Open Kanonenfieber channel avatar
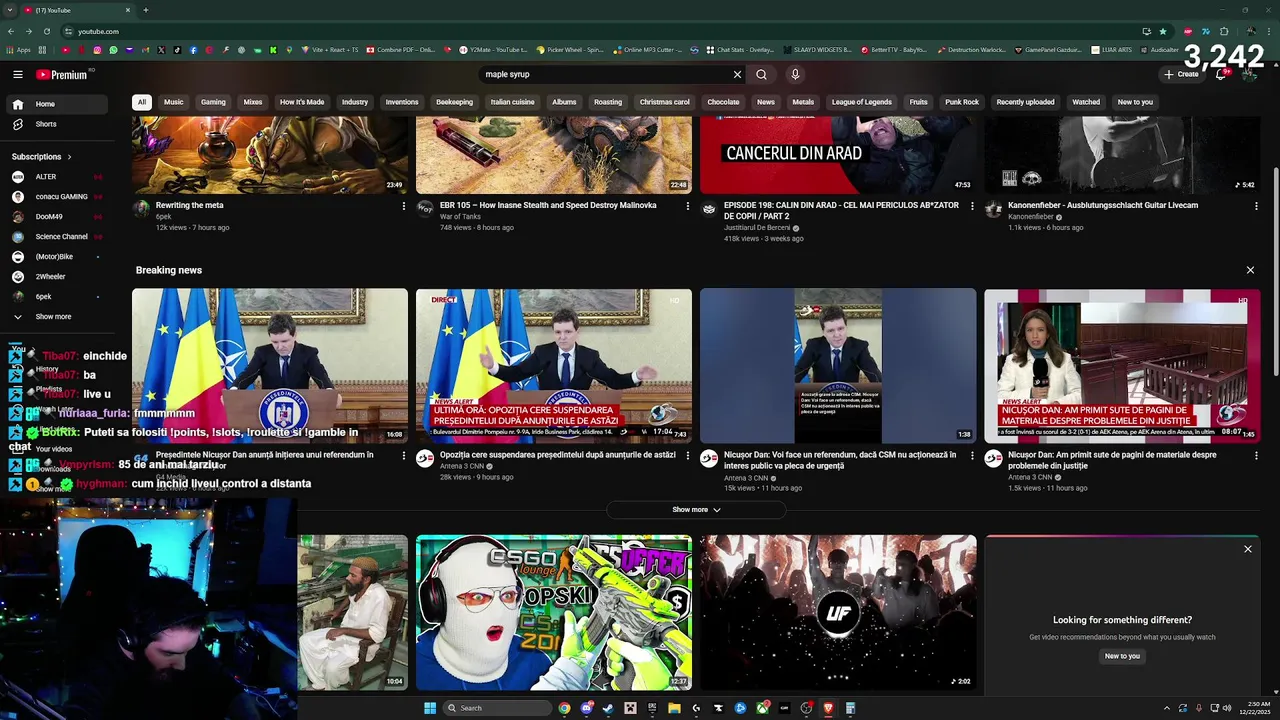The height and width of the screenshot is (720, 1280). pos(993,208)
